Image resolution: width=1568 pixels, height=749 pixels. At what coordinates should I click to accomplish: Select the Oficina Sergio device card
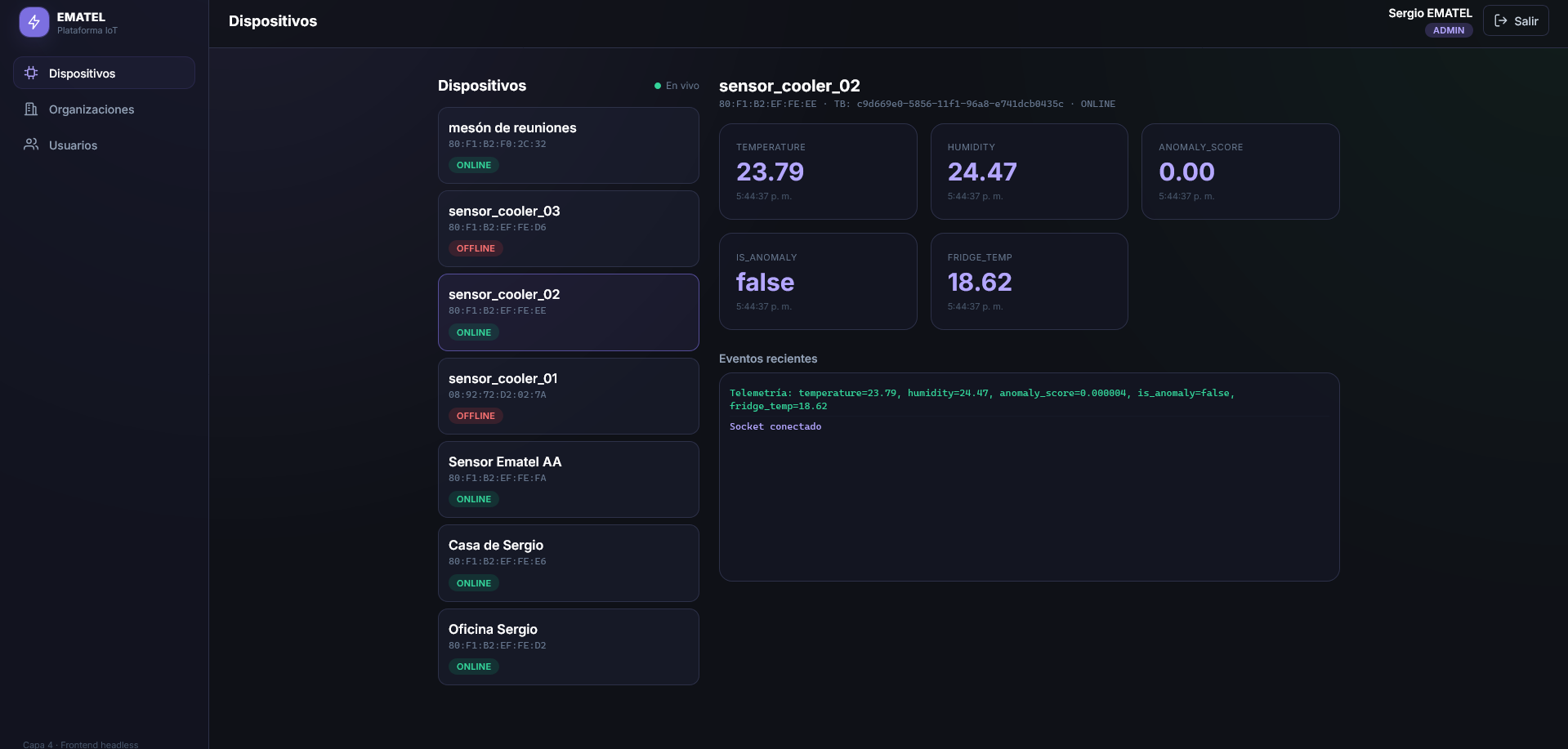[x=569, y=647]
